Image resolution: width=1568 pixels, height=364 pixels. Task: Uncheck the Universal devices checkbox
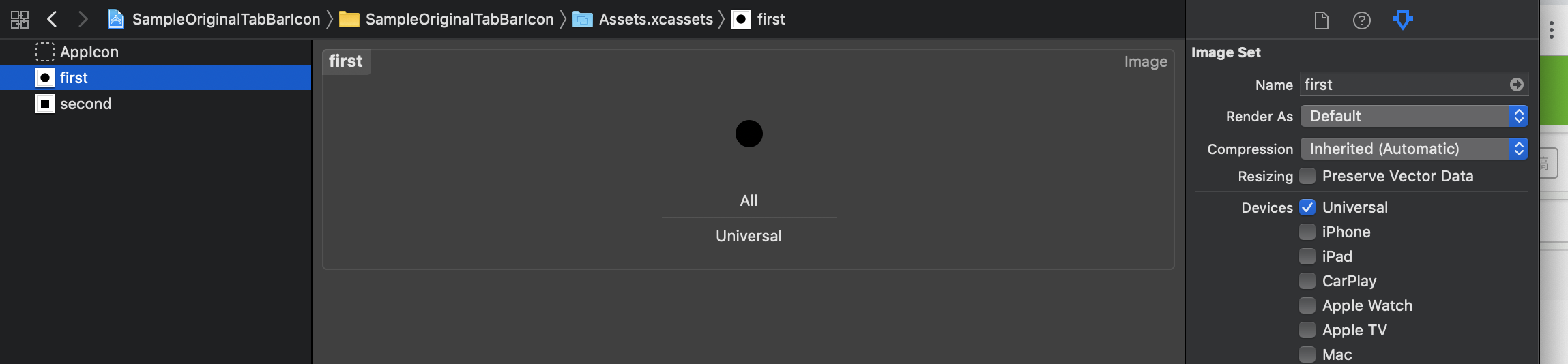point(1307,207)
